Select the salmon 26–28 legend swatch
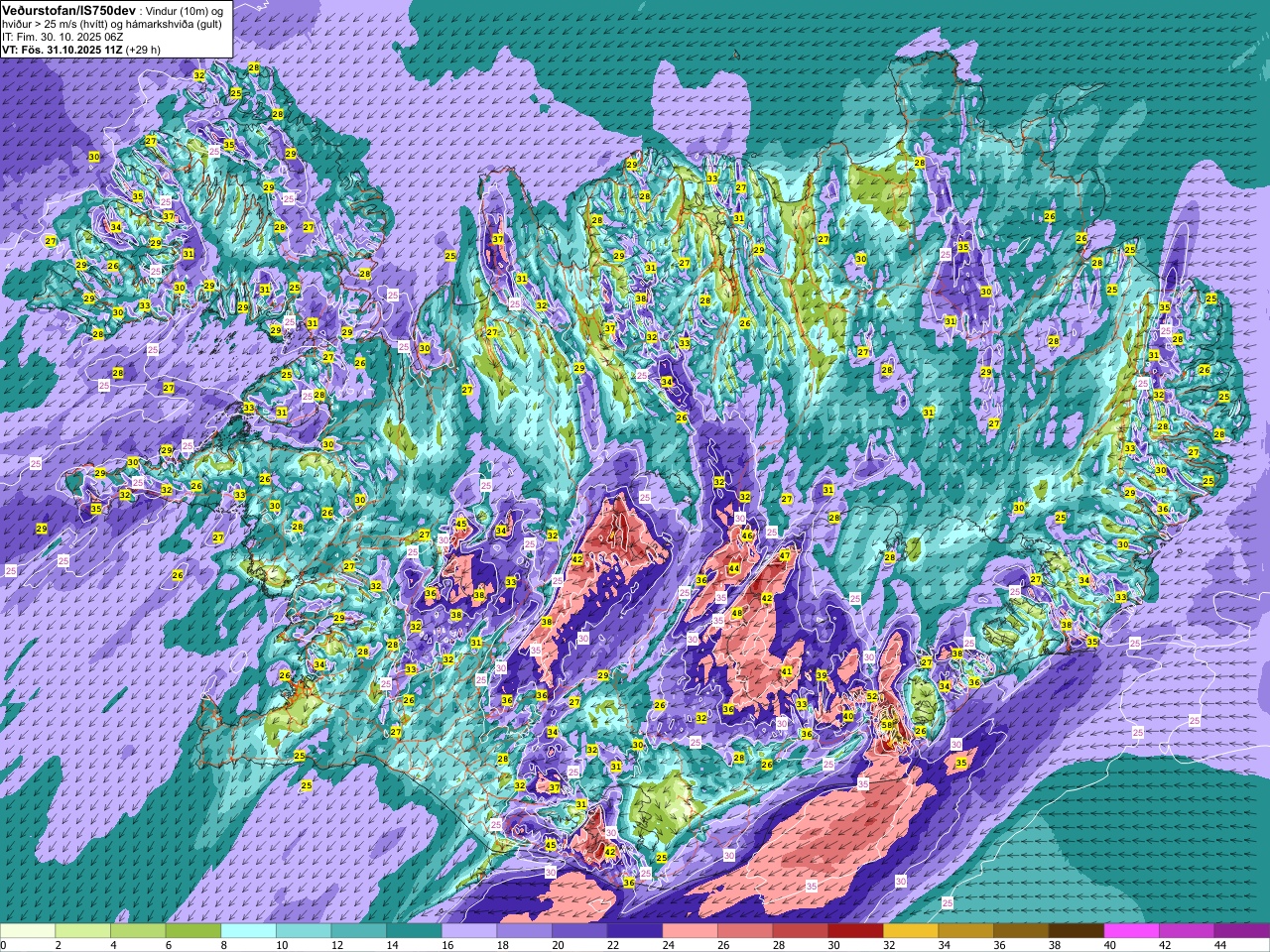1270x952 pixels. coord(745,931)
